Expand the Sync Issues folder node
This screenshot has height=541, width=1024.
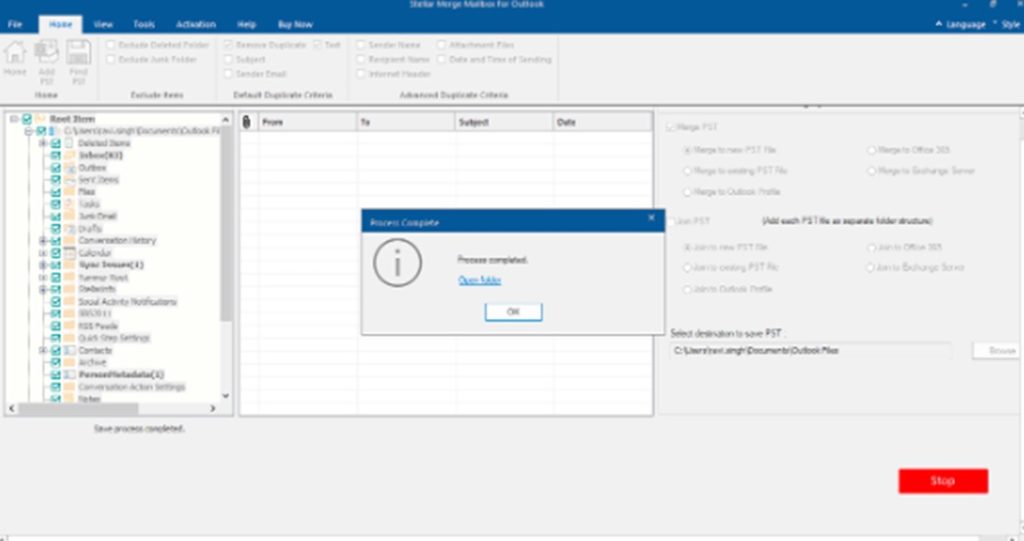pyautogui.click(x=43, y=265)
